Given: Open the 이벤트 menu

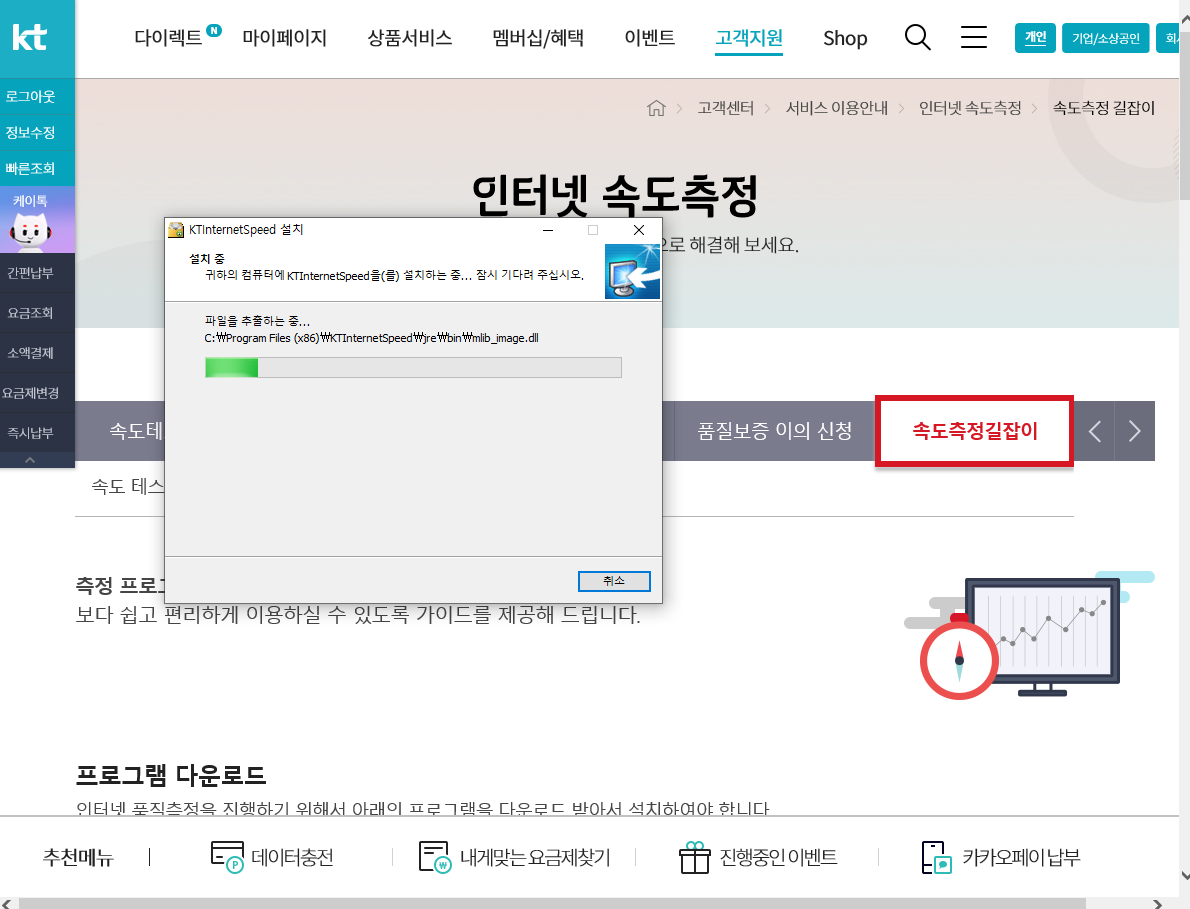Looking at the screenshot, I should point(650,37).
